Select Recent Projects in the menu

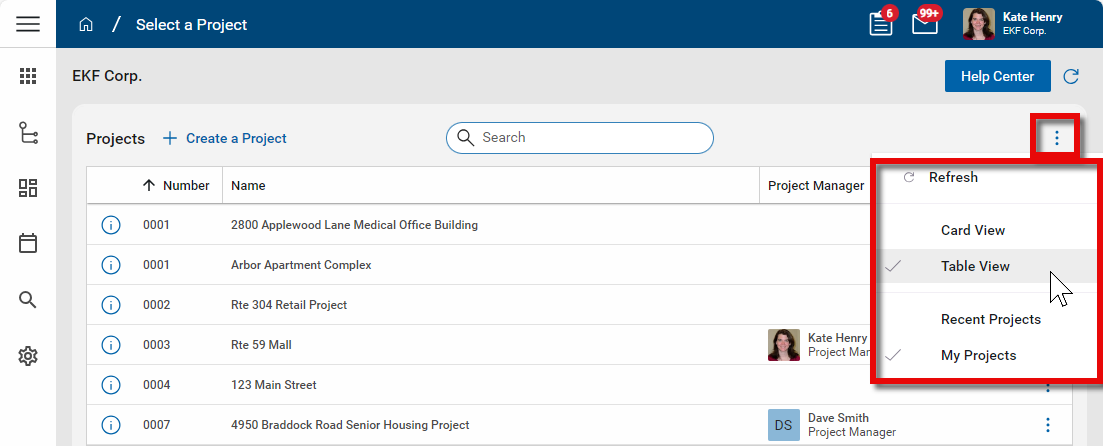coord(990,319)
